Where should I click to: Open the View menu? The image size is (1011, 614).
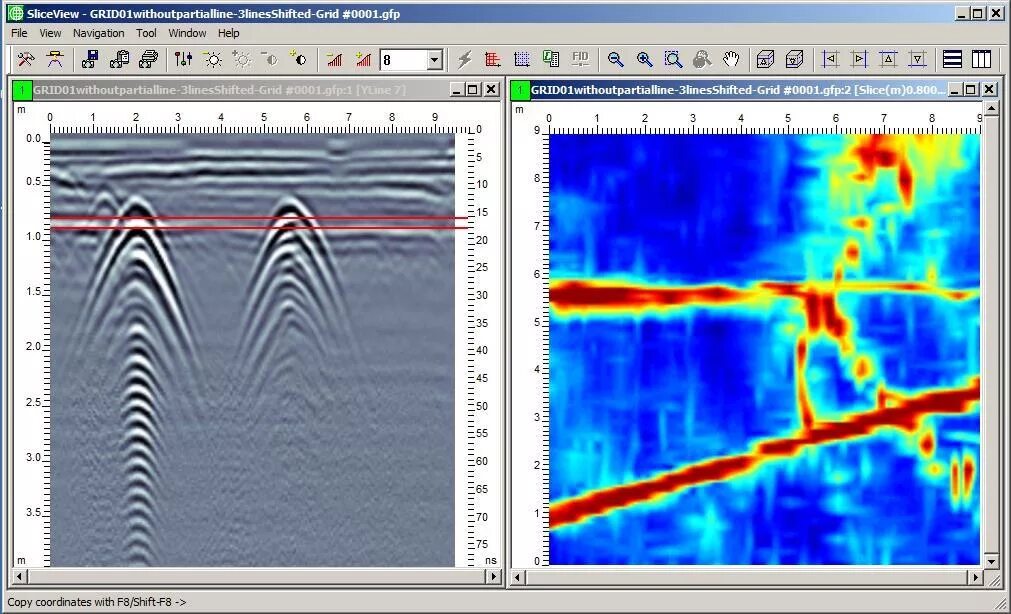50,33
